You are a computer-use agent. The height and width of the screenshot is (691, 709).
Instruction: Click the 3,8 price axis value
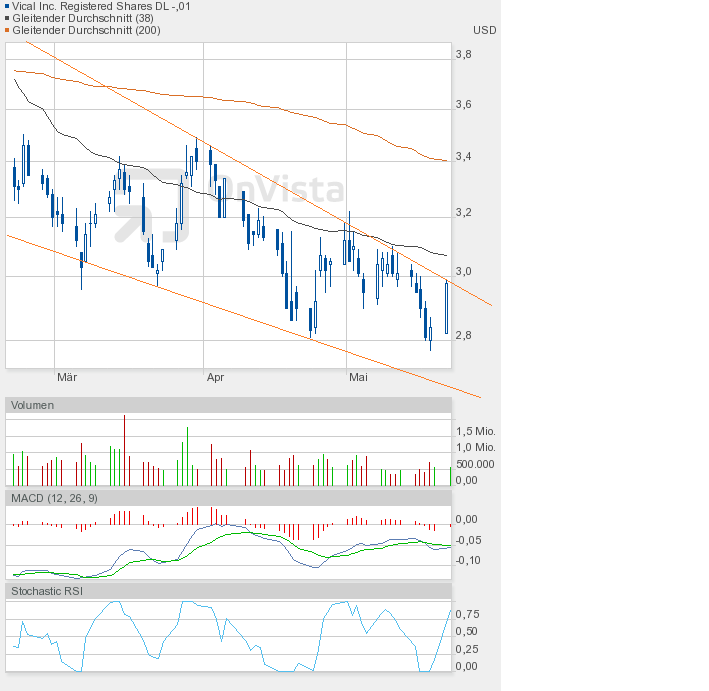point(463,54)
